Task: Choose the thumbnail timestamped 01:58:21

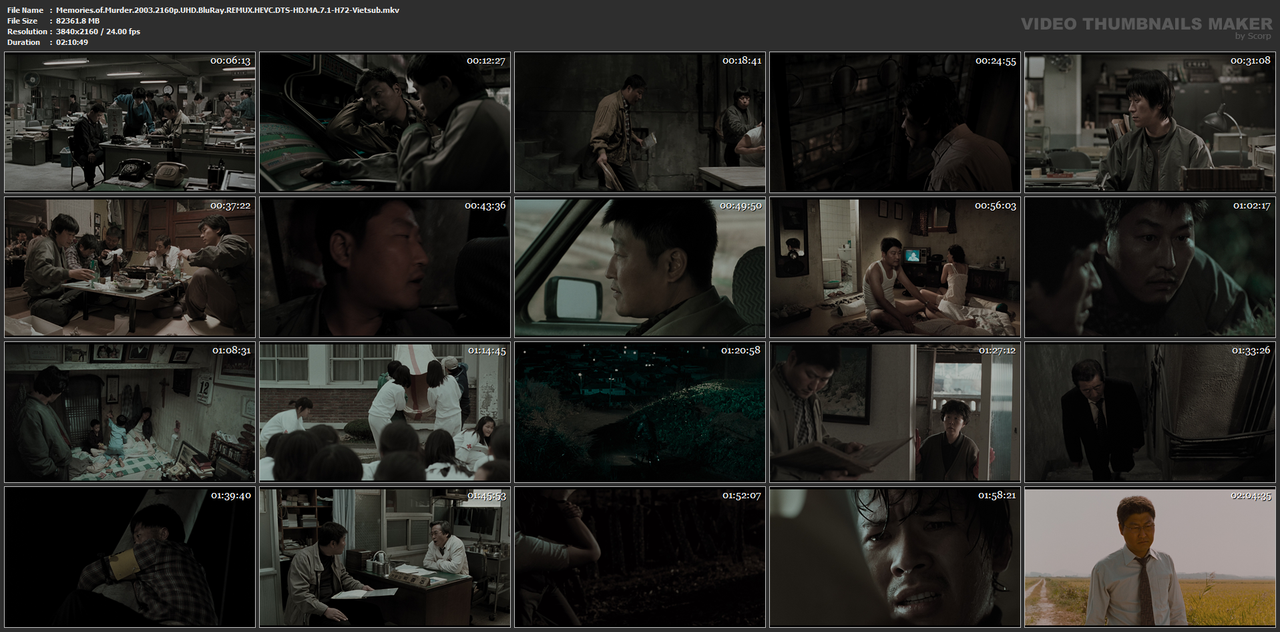Action: pyautogui.click(x=895, y=557)
